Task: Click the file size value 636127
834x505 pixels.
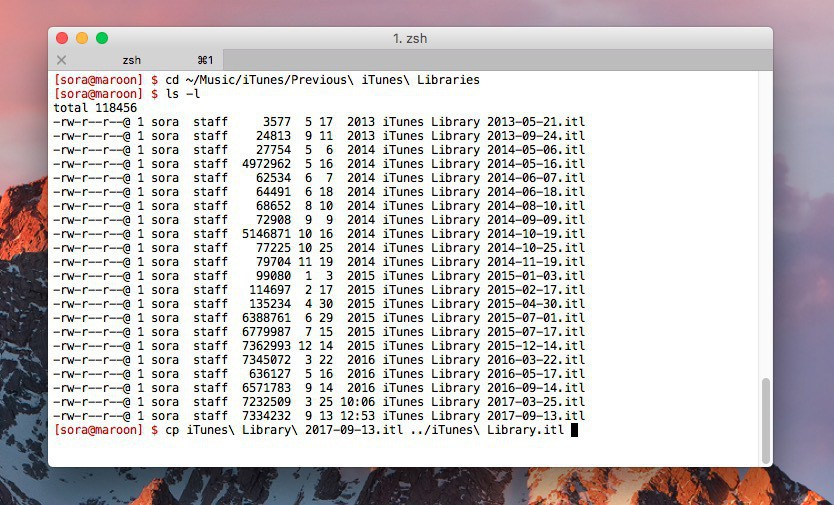Action: point(270,374)
